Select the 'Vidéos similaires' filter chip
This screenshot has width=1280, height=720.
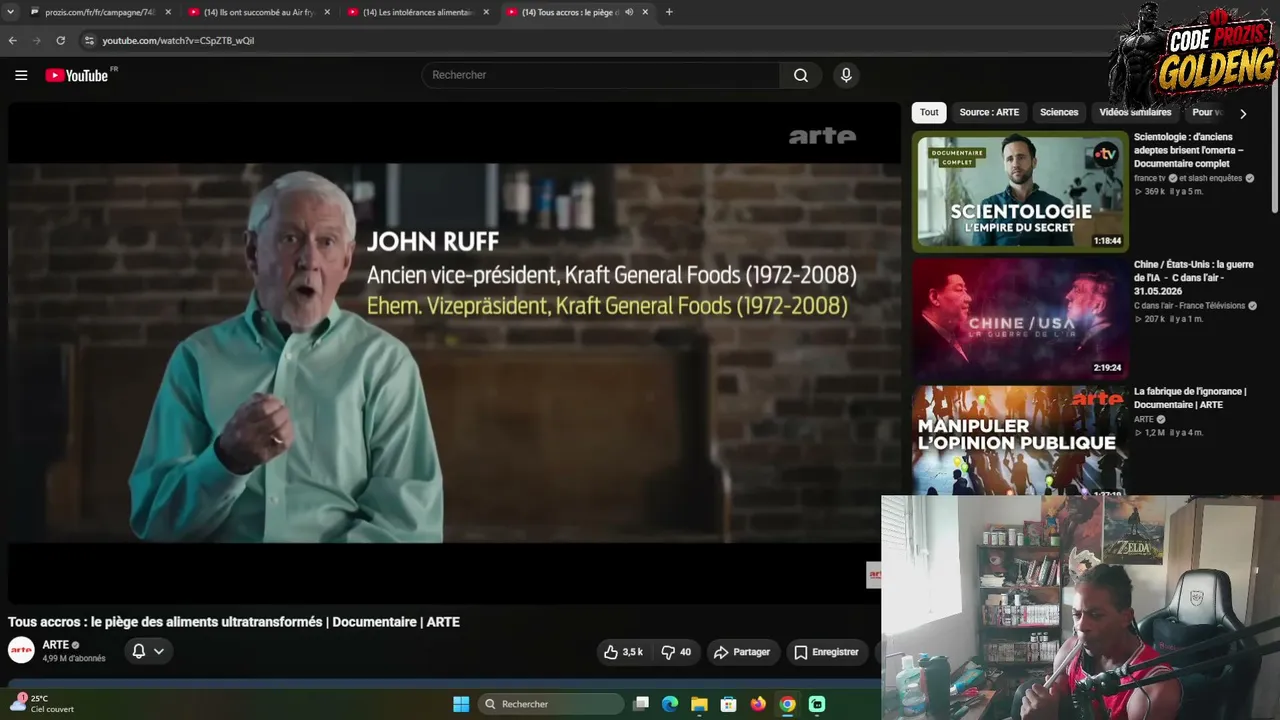(1135, 112)
